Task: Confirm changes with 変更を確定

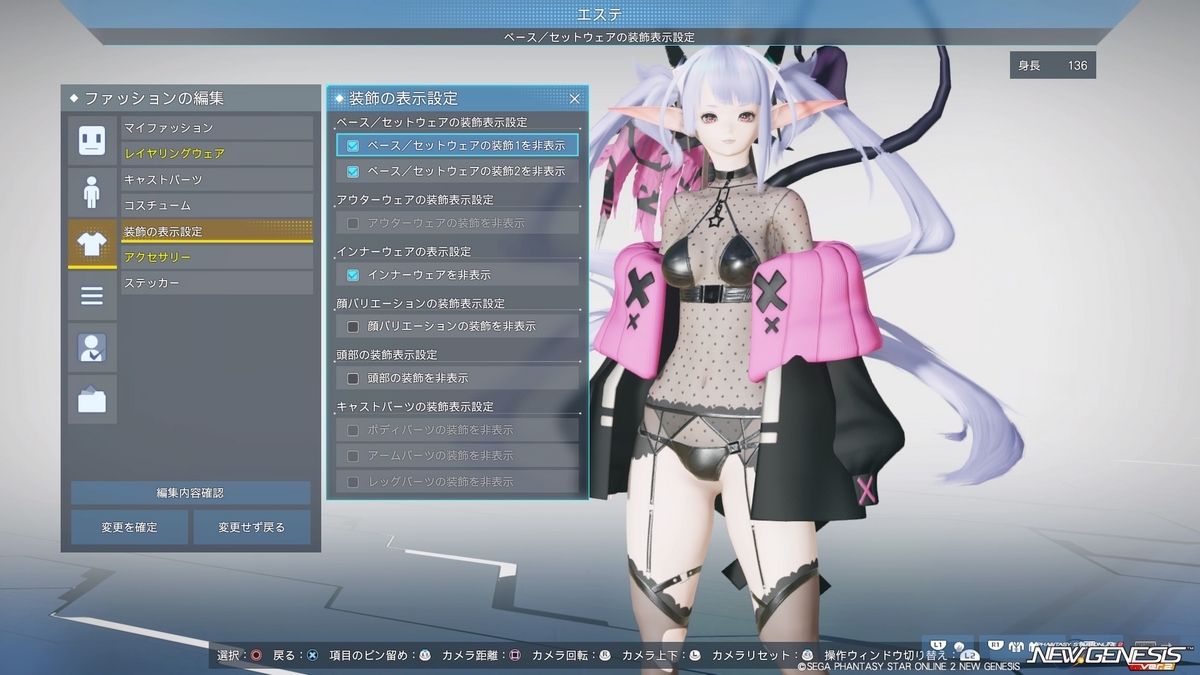Action: coord(129,527)
